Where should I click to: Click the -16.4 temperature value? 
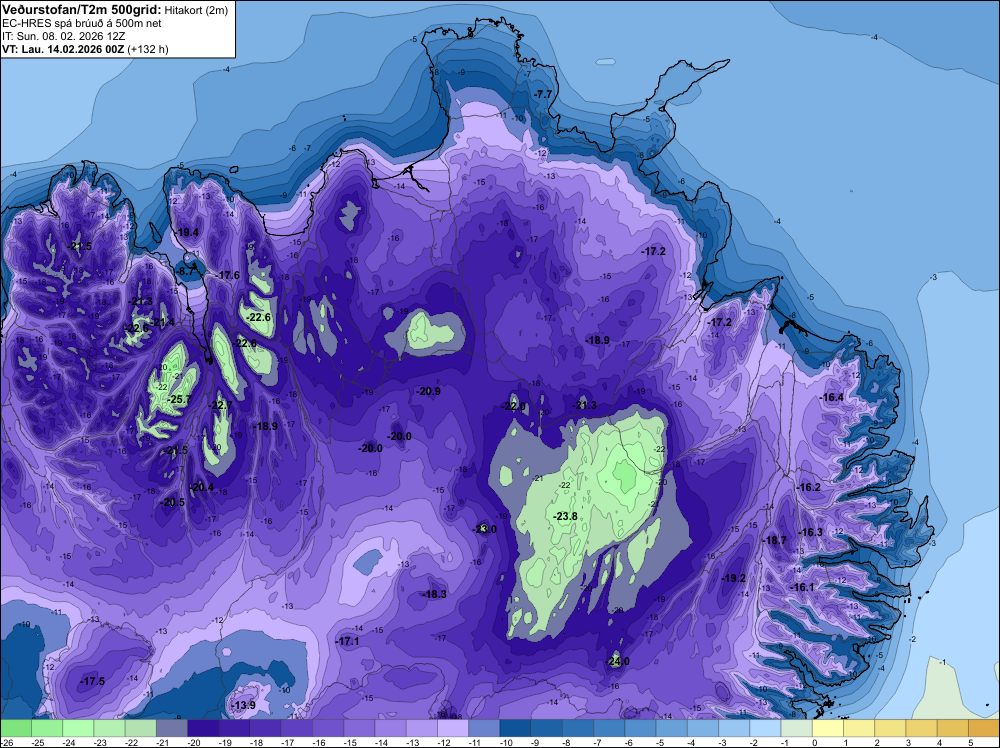pos(831,397)
